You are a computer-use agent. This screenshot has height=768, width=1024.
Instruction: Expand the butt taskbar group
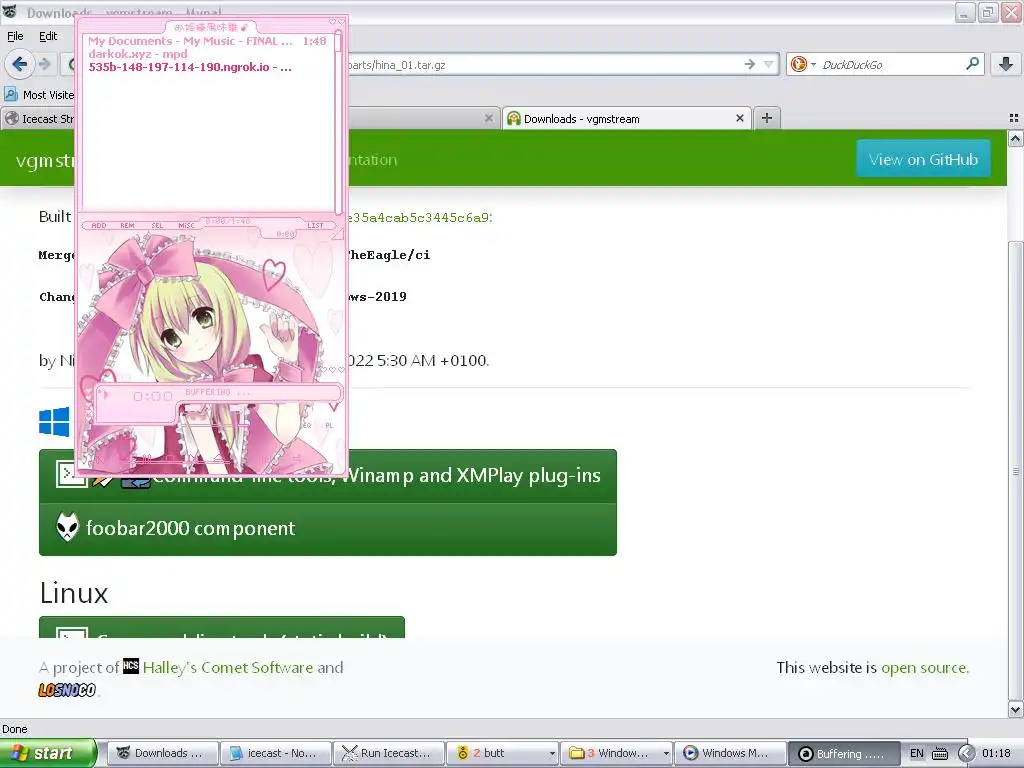(x=502, y=753)
